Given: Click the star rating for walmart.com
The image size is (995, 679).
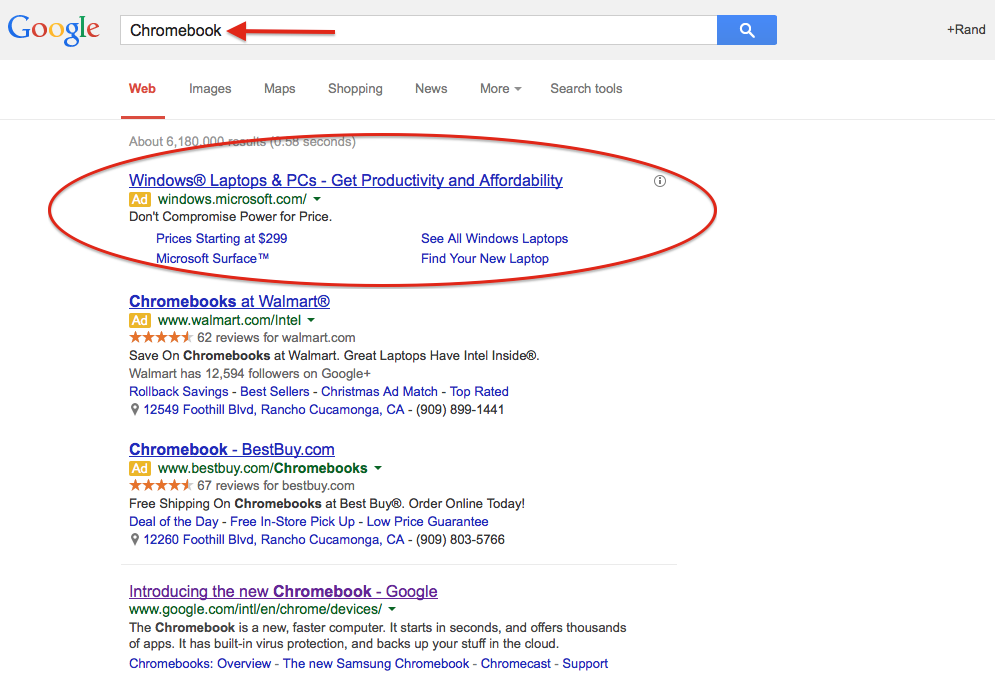Looking at the screenshot, I should (161, 338).
